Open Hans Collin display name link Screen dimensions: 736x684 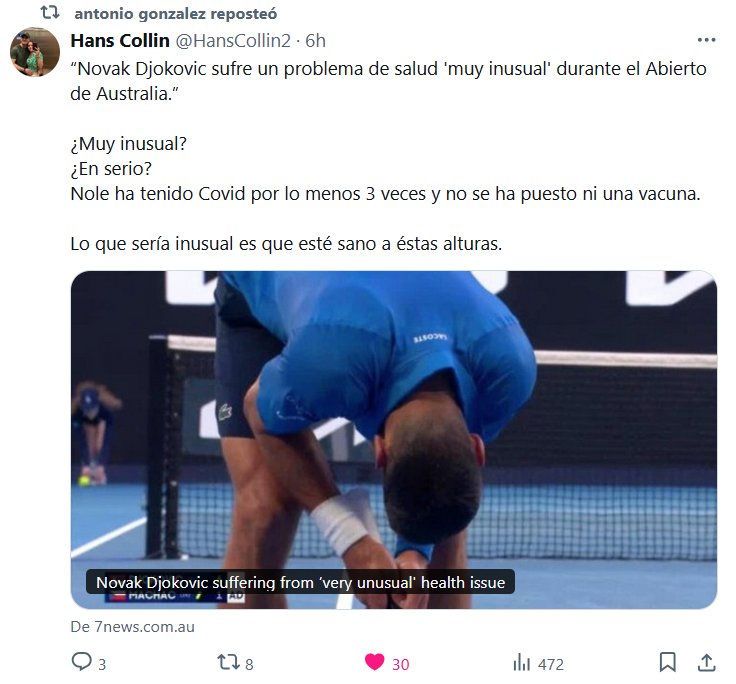[120, 41]
